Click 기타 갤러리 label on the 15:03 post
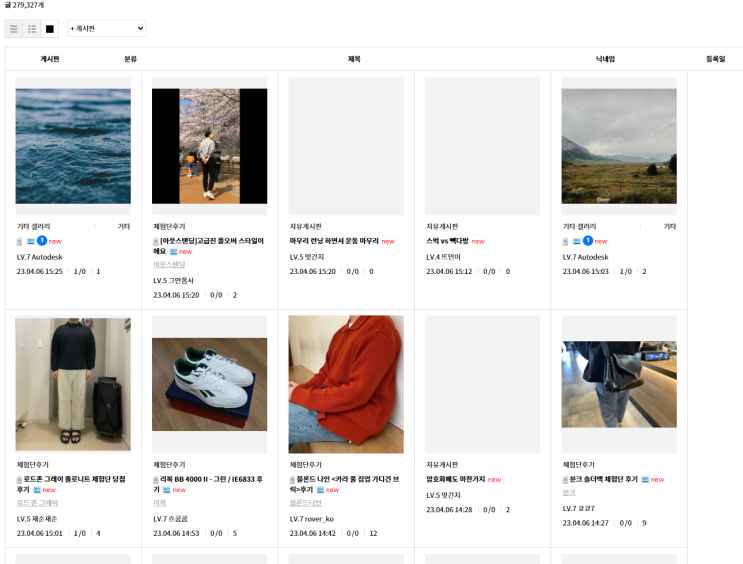 pos(580,227)
